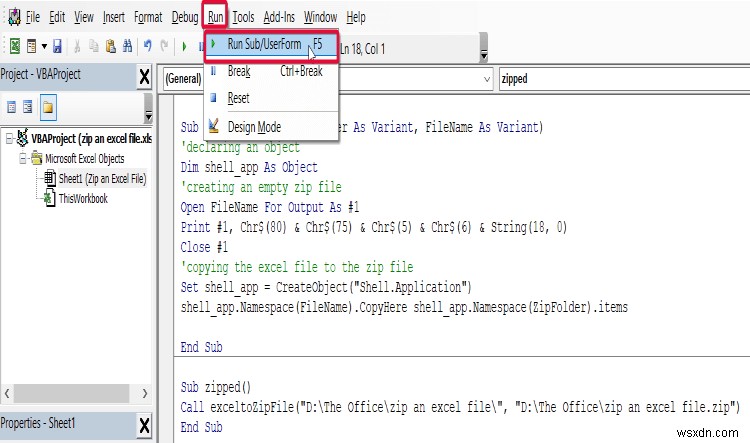The height and width of the screenshot is (443, 750).
Task: Choose Reset in the Run menu
Action: (x=271, y=98)
